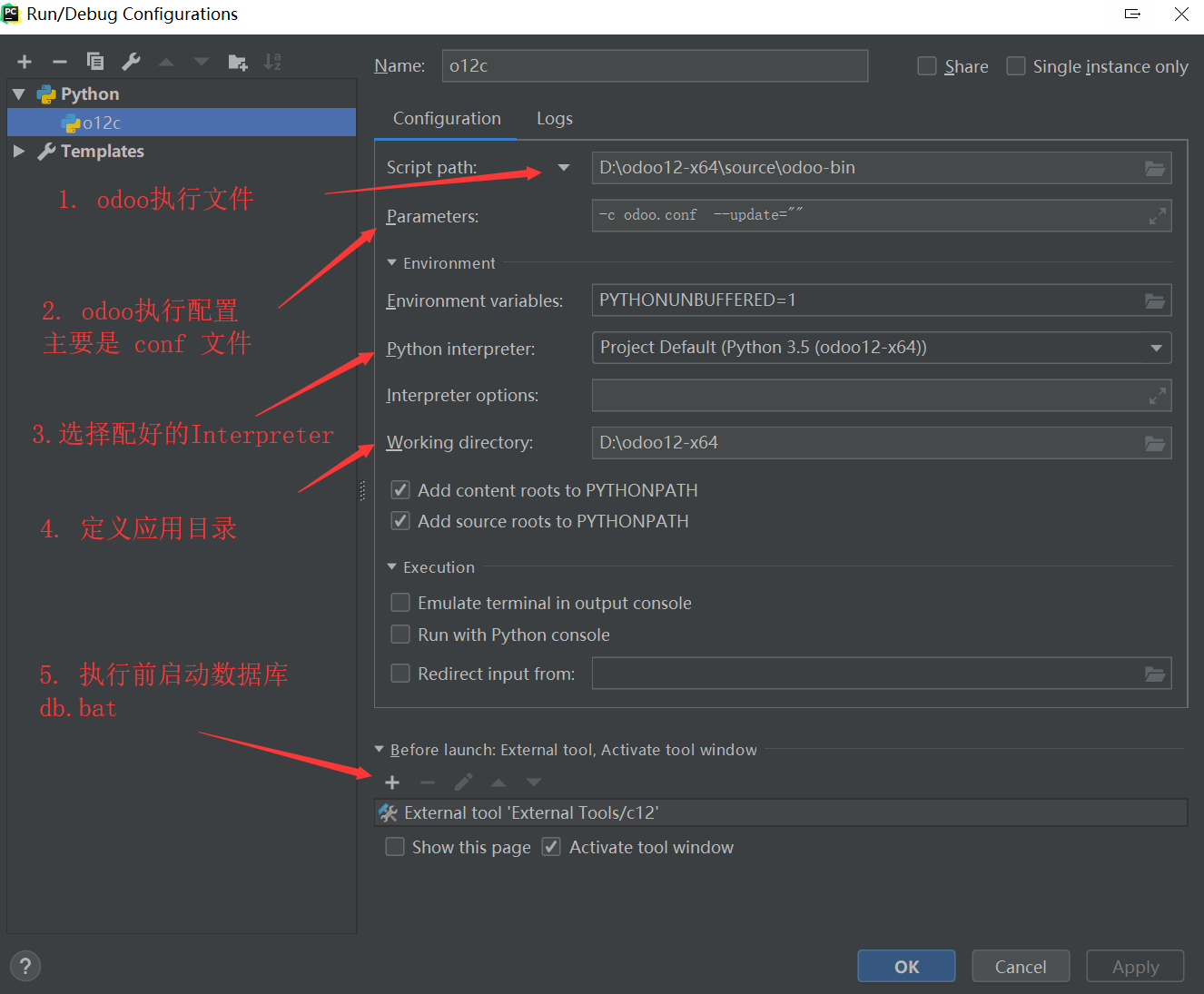Browse for the Script path file
This screenshot has width=1204, height=994.
point(1155,168)
